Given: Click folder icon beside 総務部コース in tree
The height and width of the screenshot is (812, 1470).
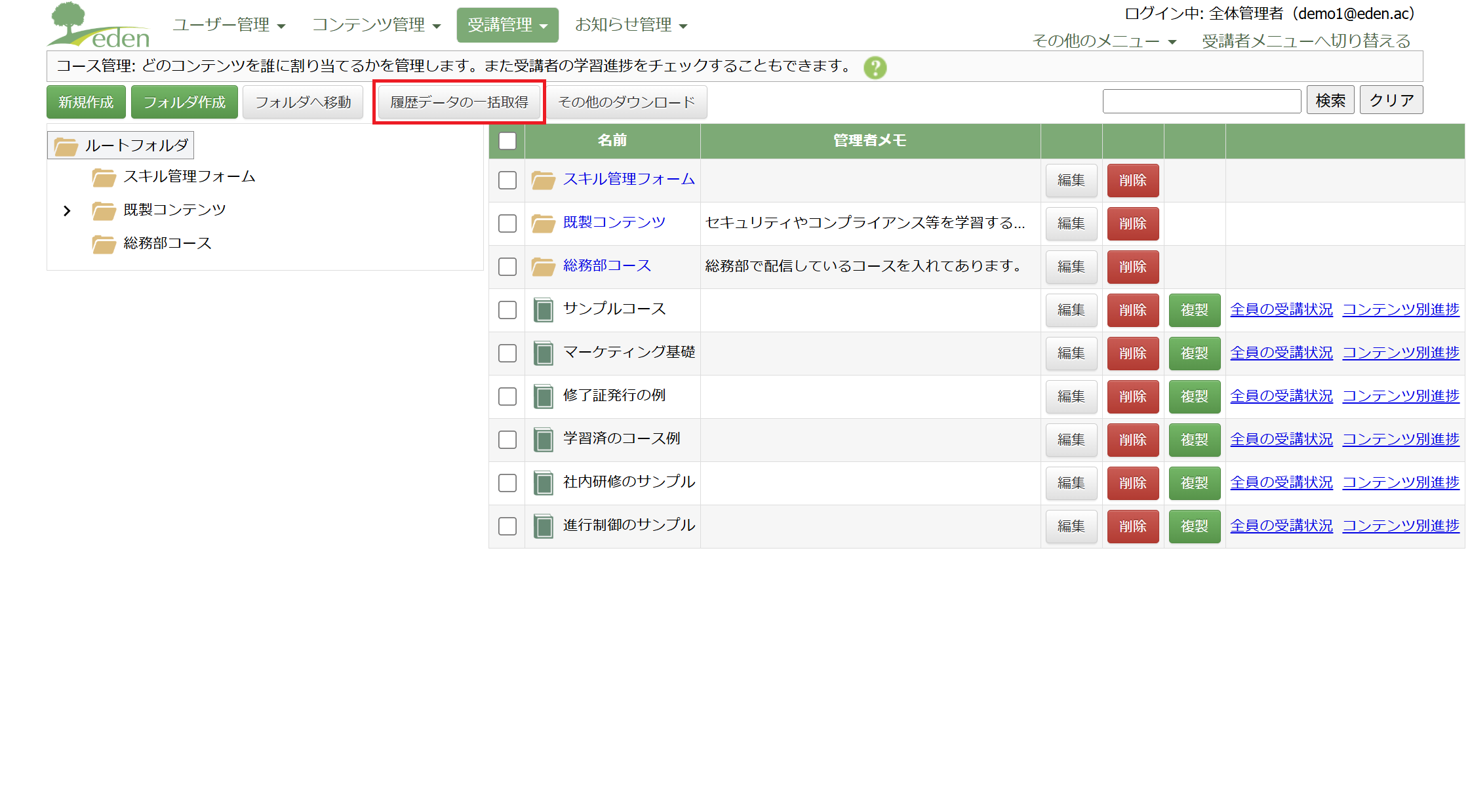Looking at the screenshot, I should 104,244.
